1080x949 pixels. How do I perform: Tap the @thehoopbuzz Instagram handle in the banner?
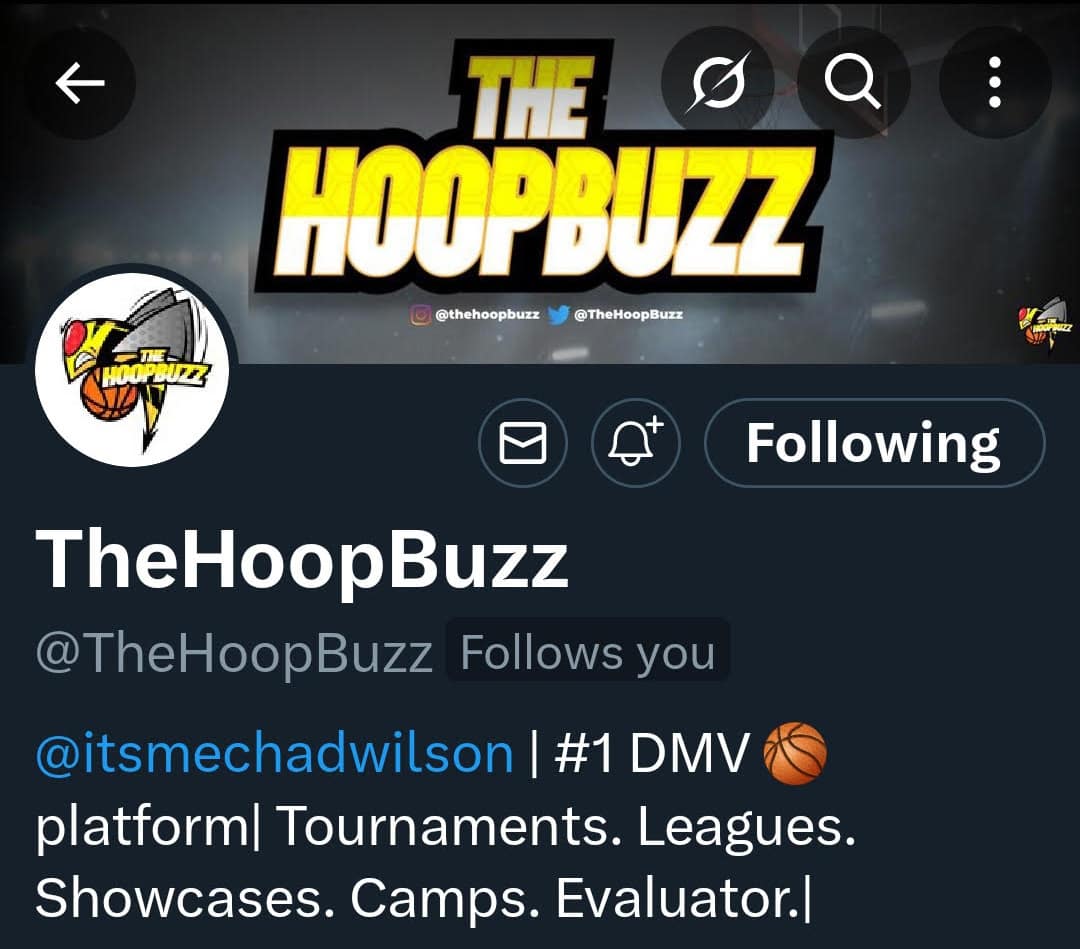pyautogui.click(x=487, y=314)
